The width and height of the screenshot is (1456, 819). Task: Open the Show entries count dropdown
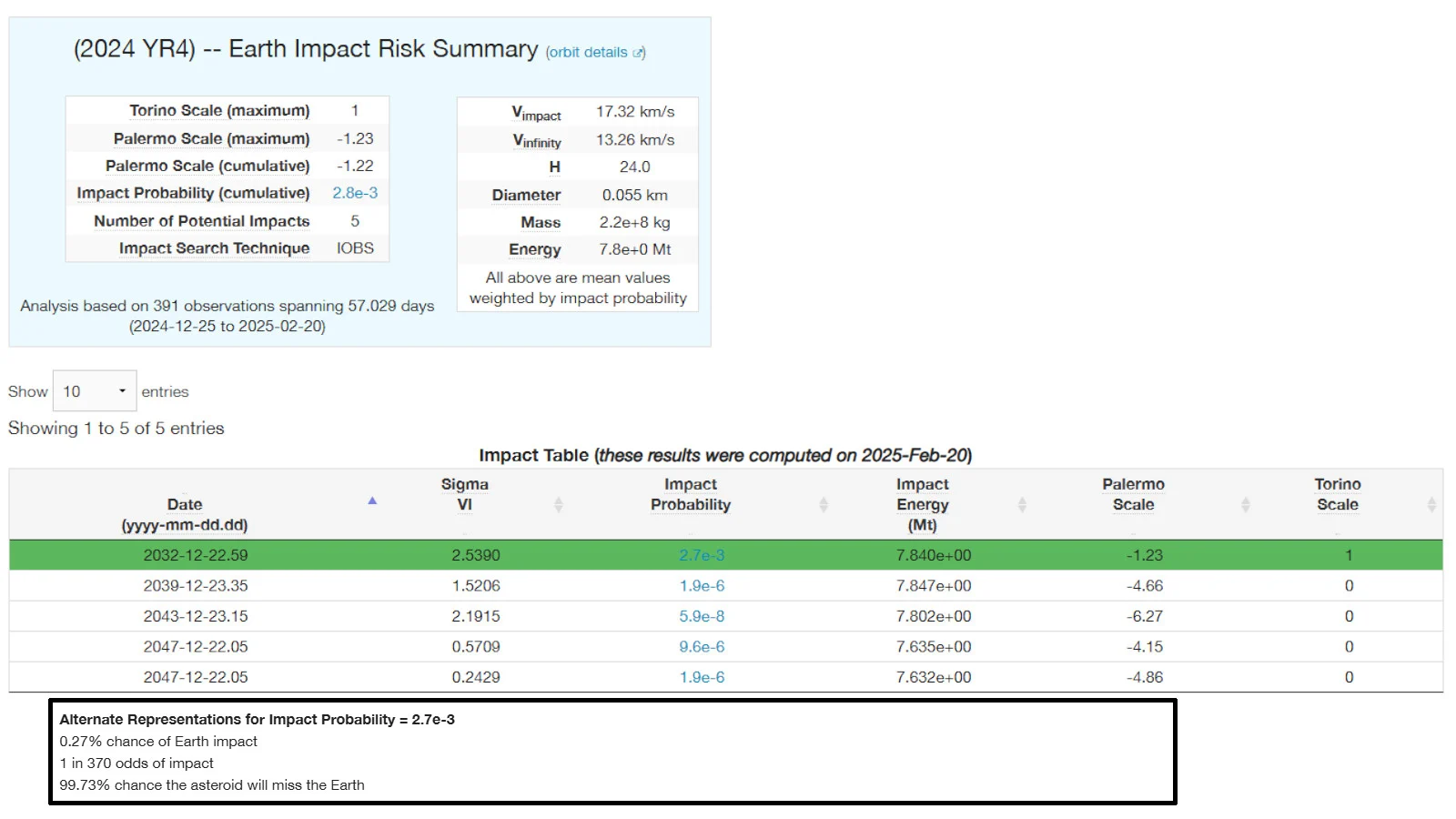95,391
